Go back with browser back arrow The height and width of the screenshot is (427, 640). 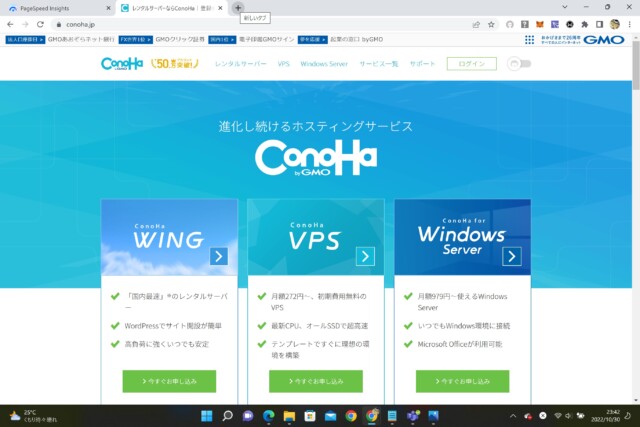10,24
